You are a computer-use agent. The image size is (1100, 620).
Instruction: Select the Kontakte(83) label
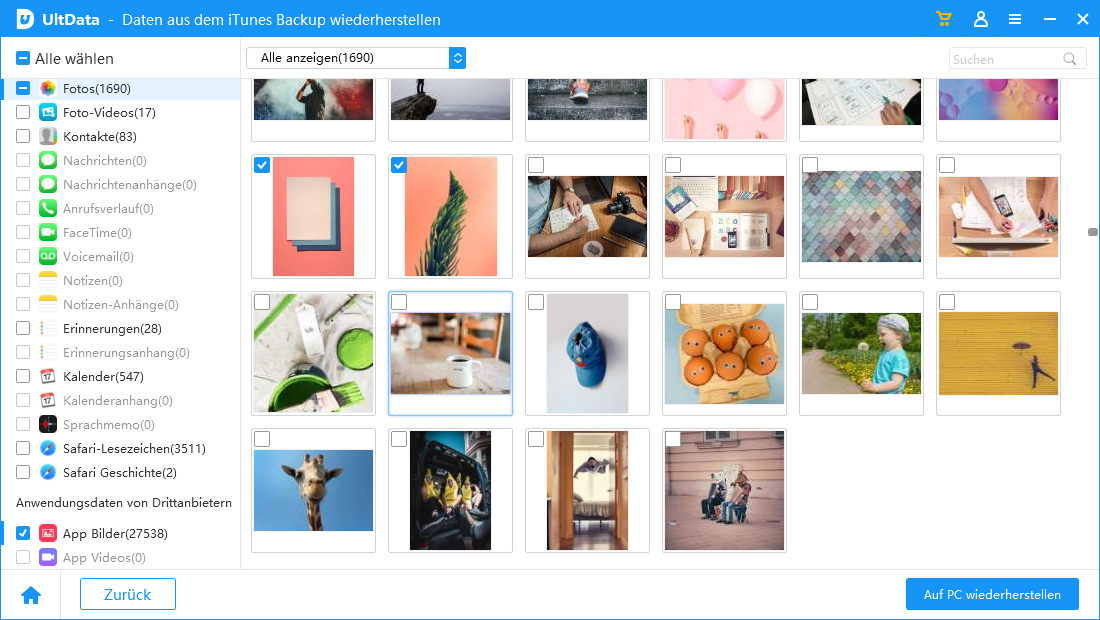pyautogui.click(x=100, y=137)
